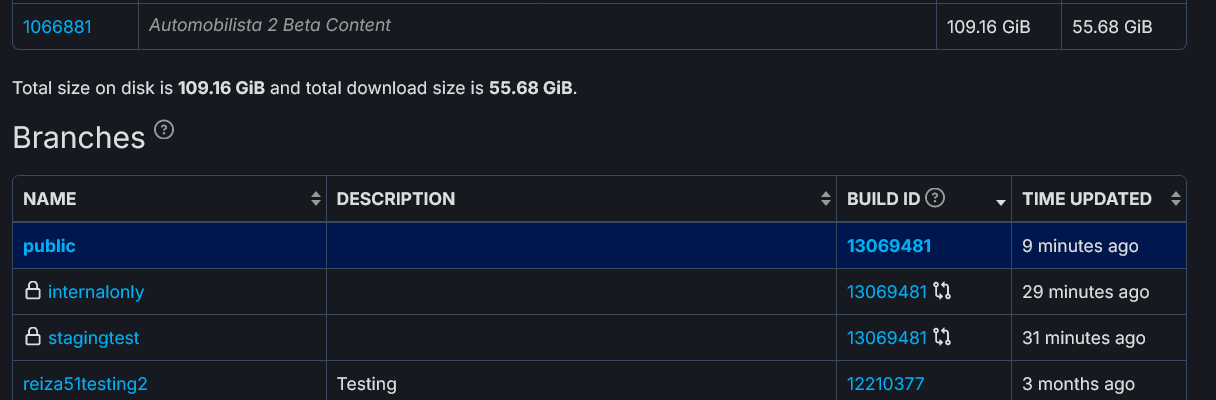Open build 13069481 in public row
The height and width of the screenshot is (400, 1216).
coord(889,246)
